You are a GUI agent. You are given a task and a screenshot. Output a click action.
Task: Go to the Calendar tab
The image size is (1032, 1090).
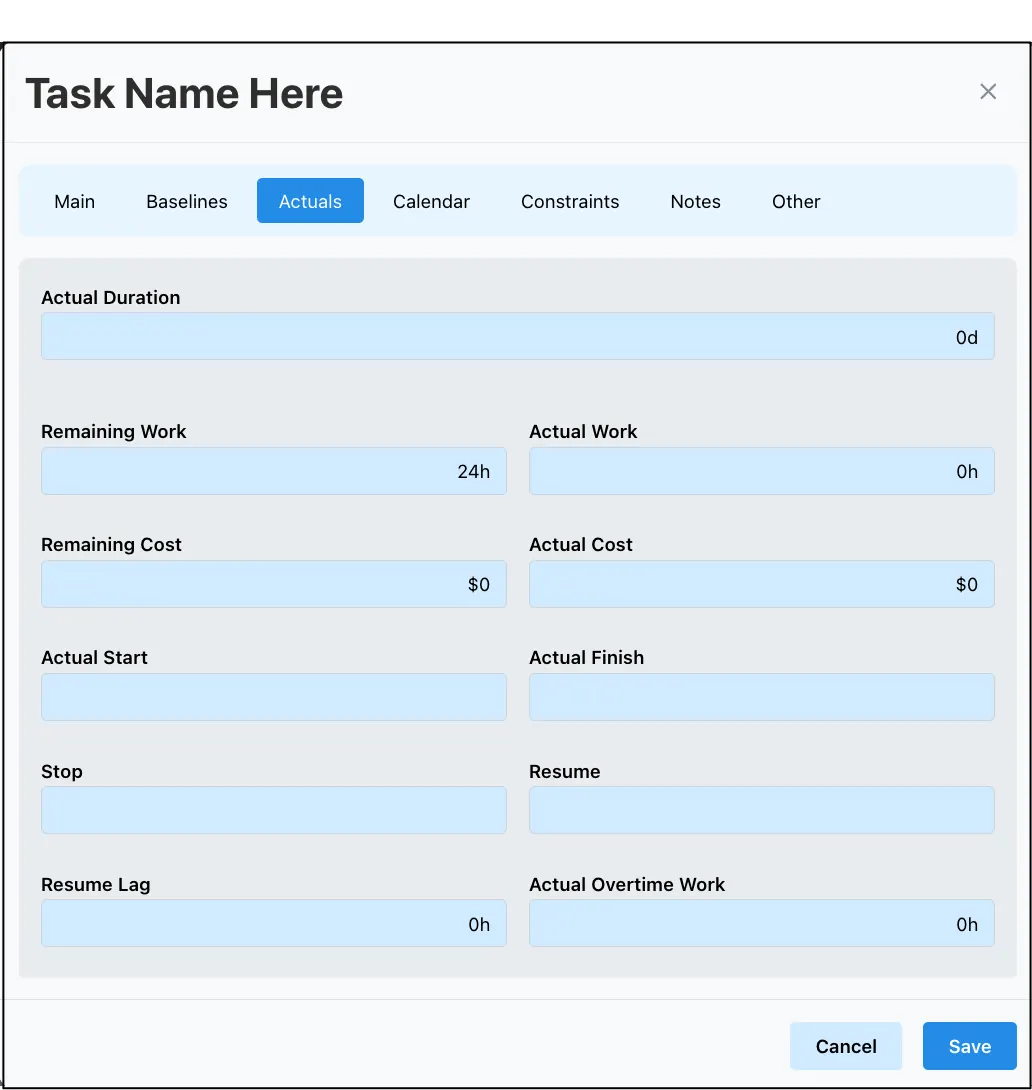[x=432, y=201]
